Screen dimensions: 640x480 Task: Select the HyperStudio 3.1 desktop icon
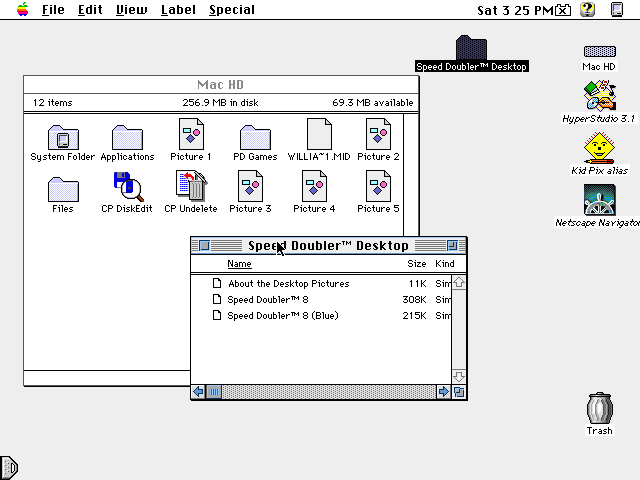tap(600, 96)
